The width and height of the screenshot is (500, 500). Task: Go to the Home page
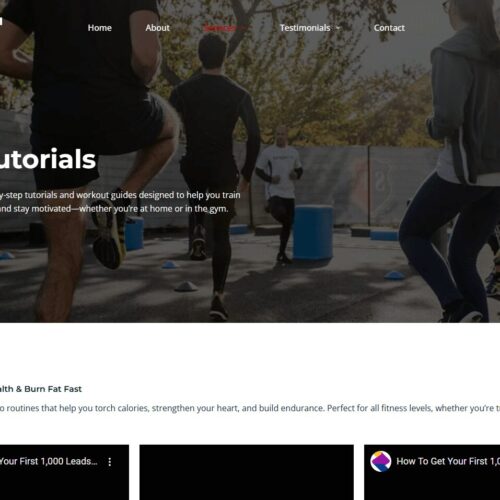pyautogui.click(x=100, y=28)
